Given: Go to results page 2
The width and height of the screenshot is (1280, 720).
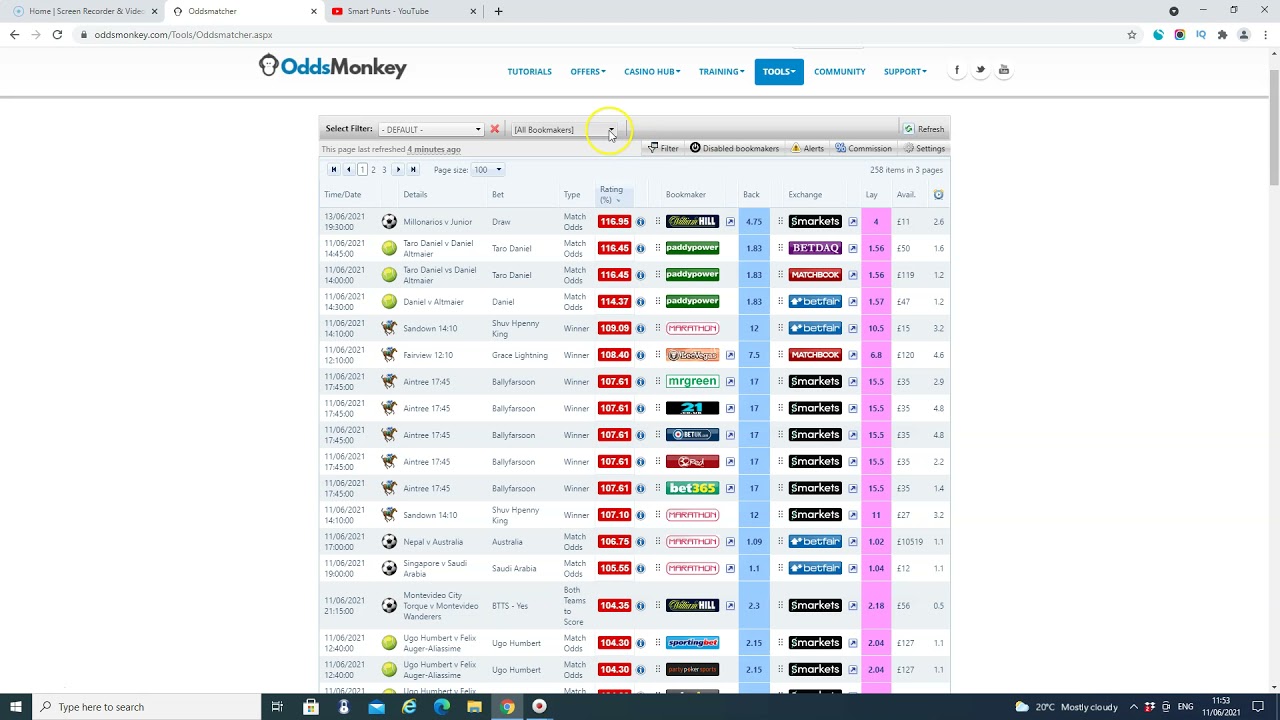Looking at the screenshot, I should click(373, 170).
